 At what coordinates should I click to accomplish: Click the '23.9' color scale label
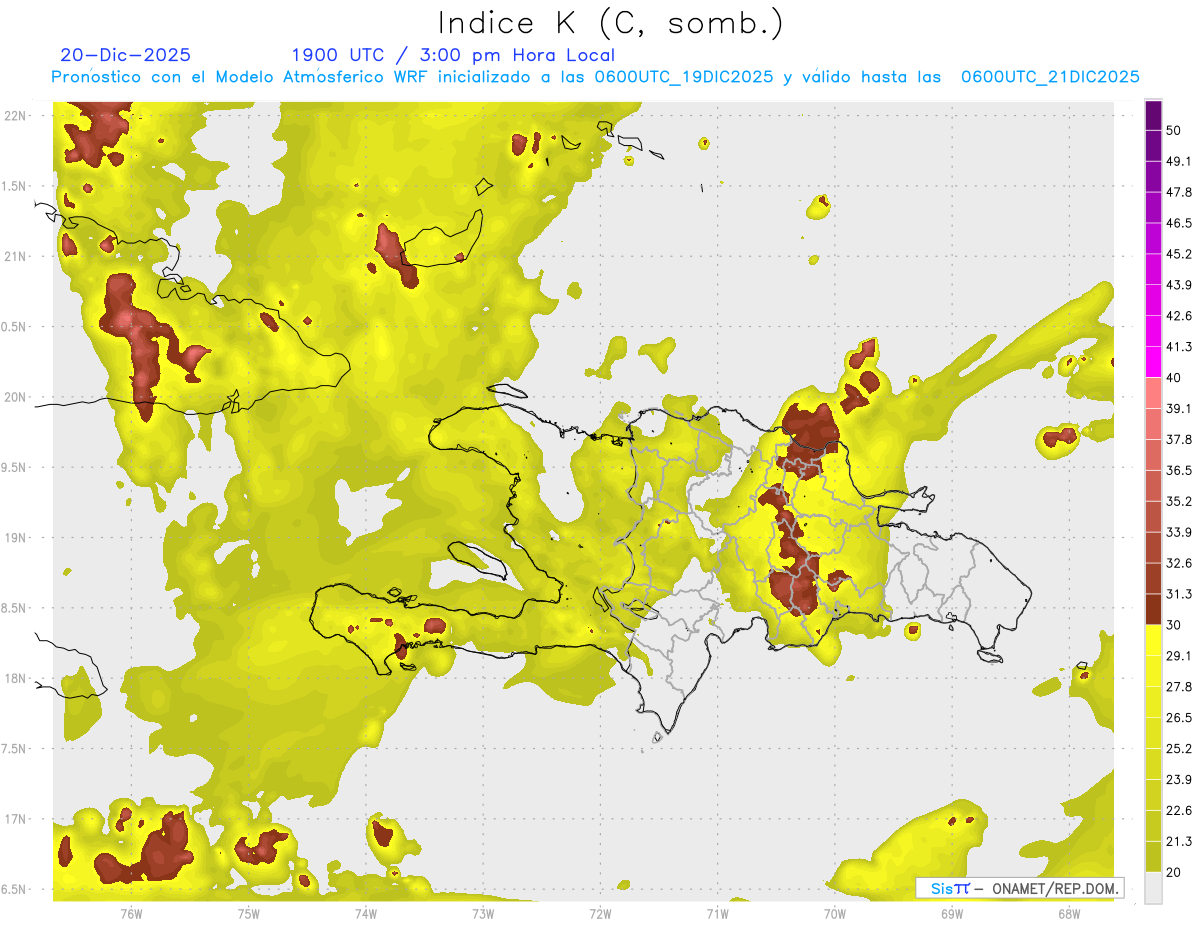pos(1179,780)
